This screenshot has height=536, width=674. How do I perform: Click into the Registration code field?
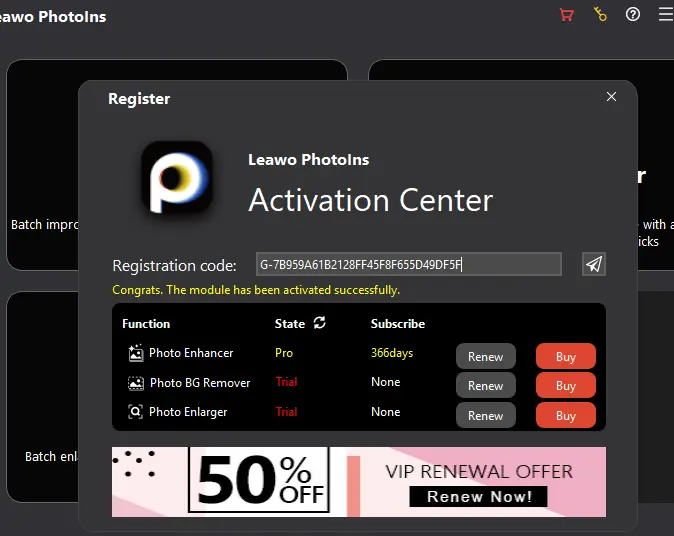click(x=409, y=264)
